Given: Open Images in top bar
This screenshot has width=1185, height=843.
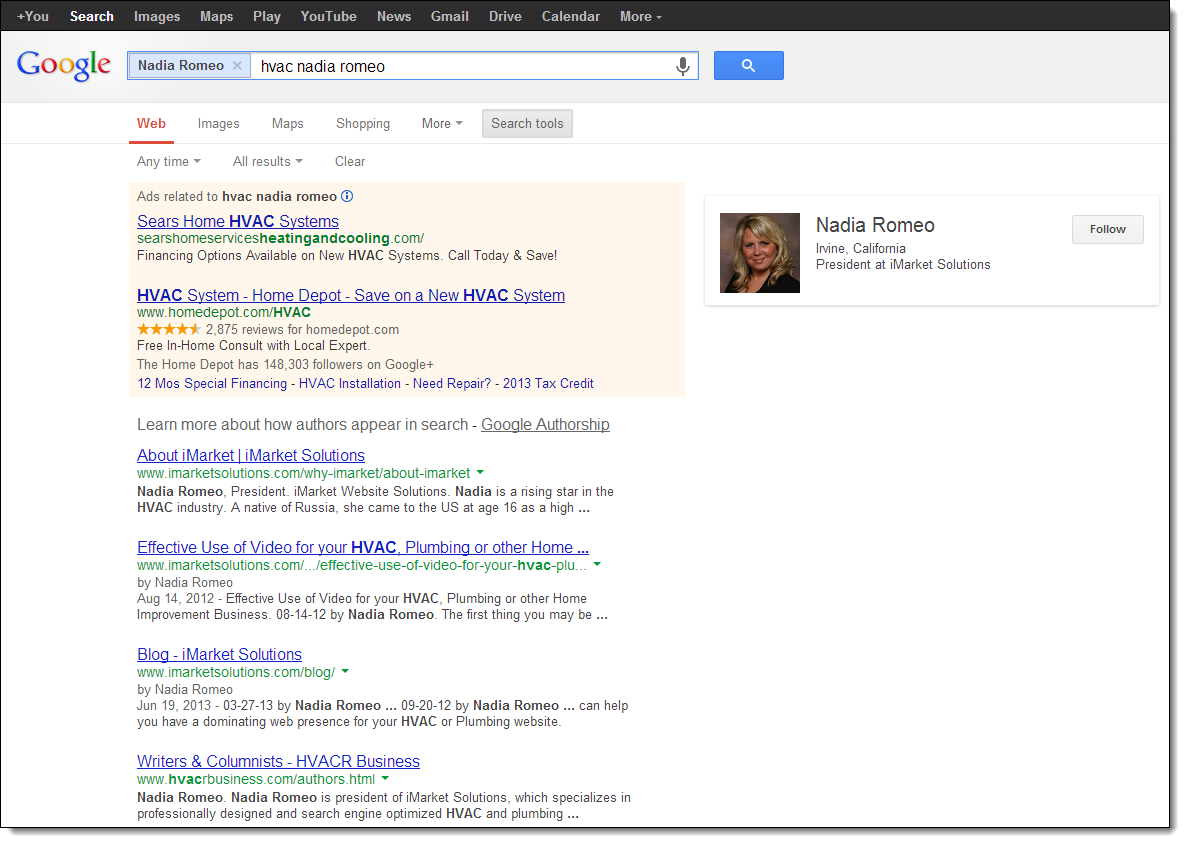Looking at the screenshot, I should [x=157, y=17].
